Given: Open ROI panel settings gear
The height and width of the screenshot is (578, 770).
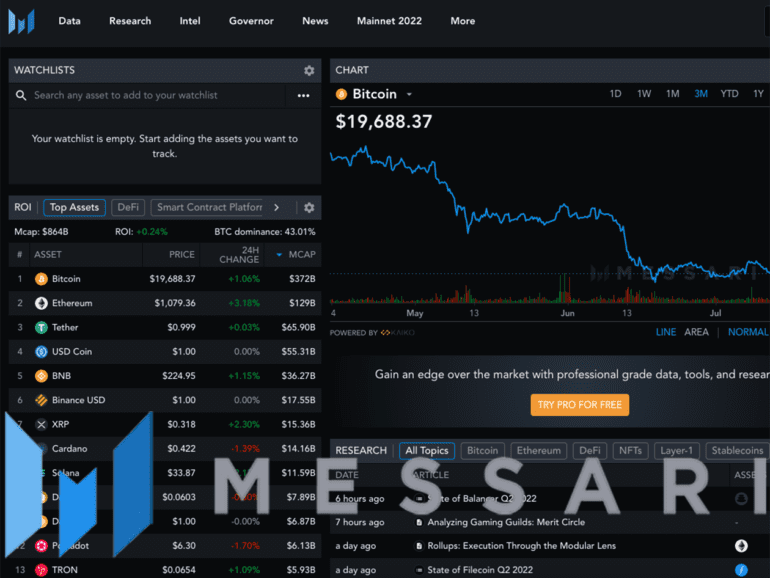Looking at the screenshot, I should (x=309, y=208).
